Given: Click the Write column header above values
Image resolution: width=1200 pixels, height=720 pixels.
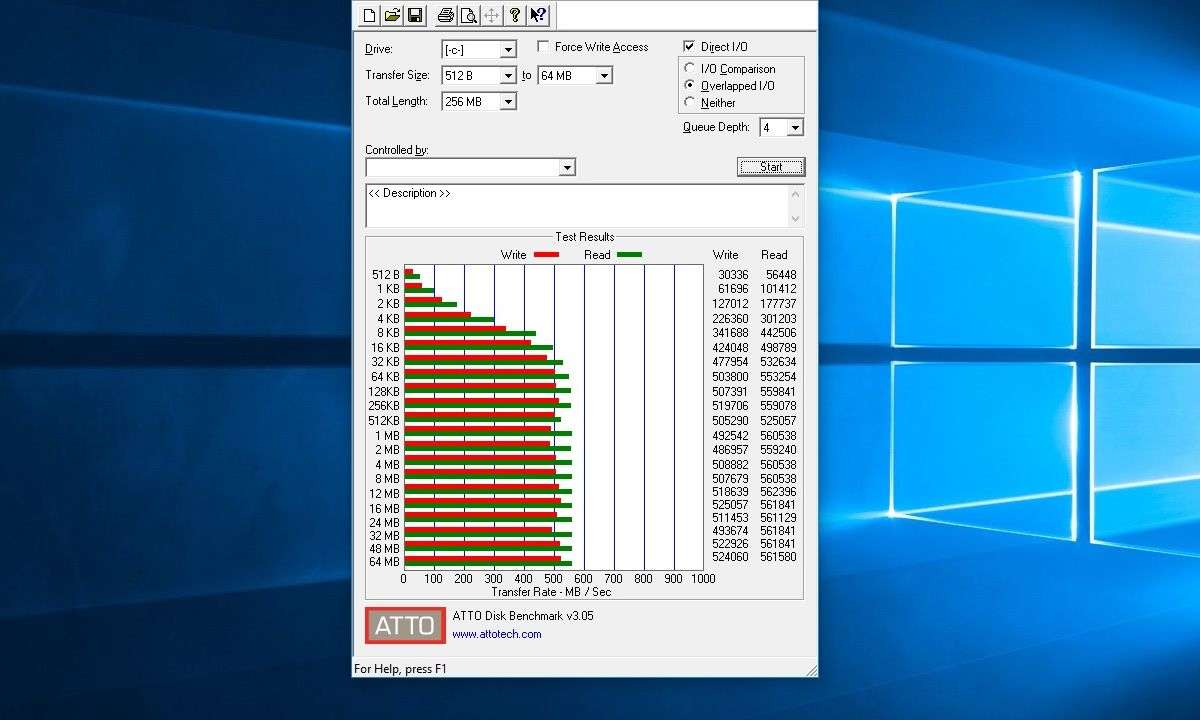Looking at the screenshot, I should coord(726,255).
